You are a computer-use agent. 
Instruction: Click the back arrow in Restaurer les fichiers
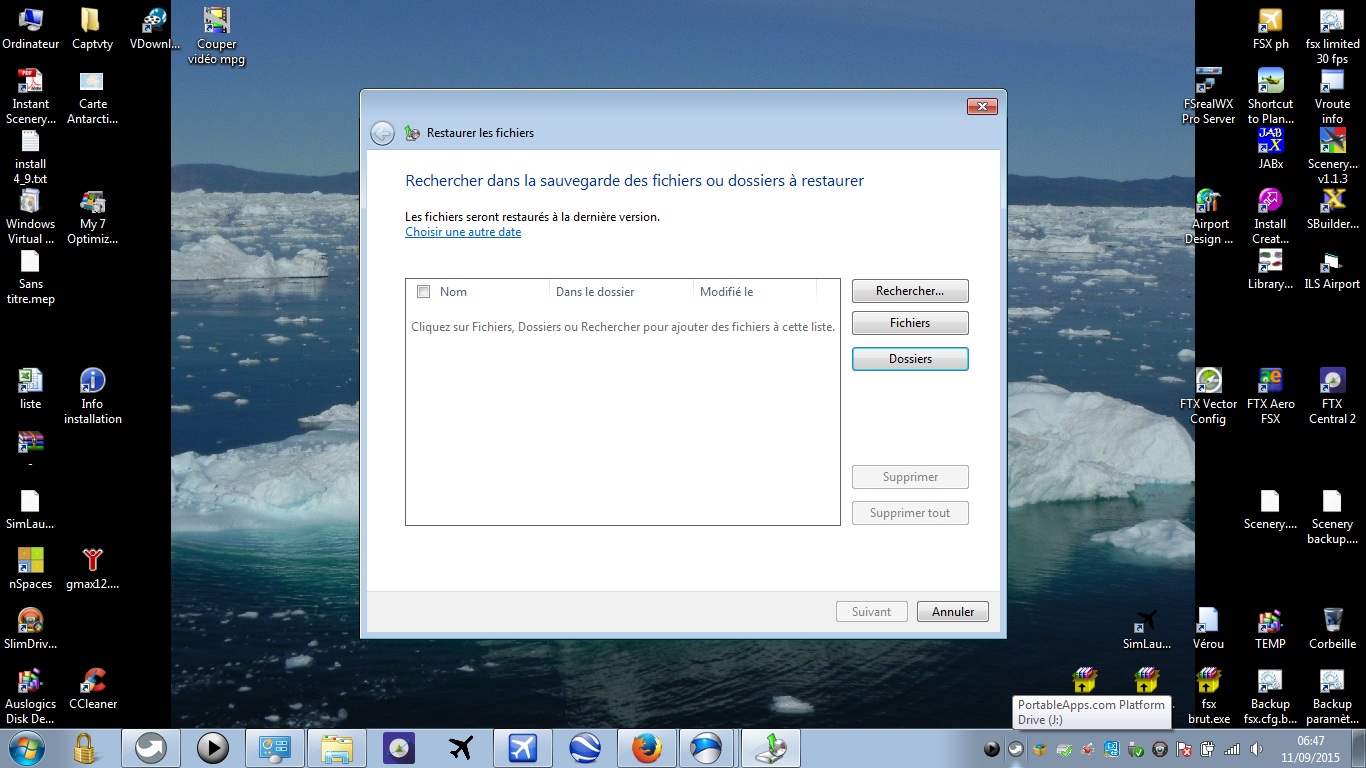[382, 133]
